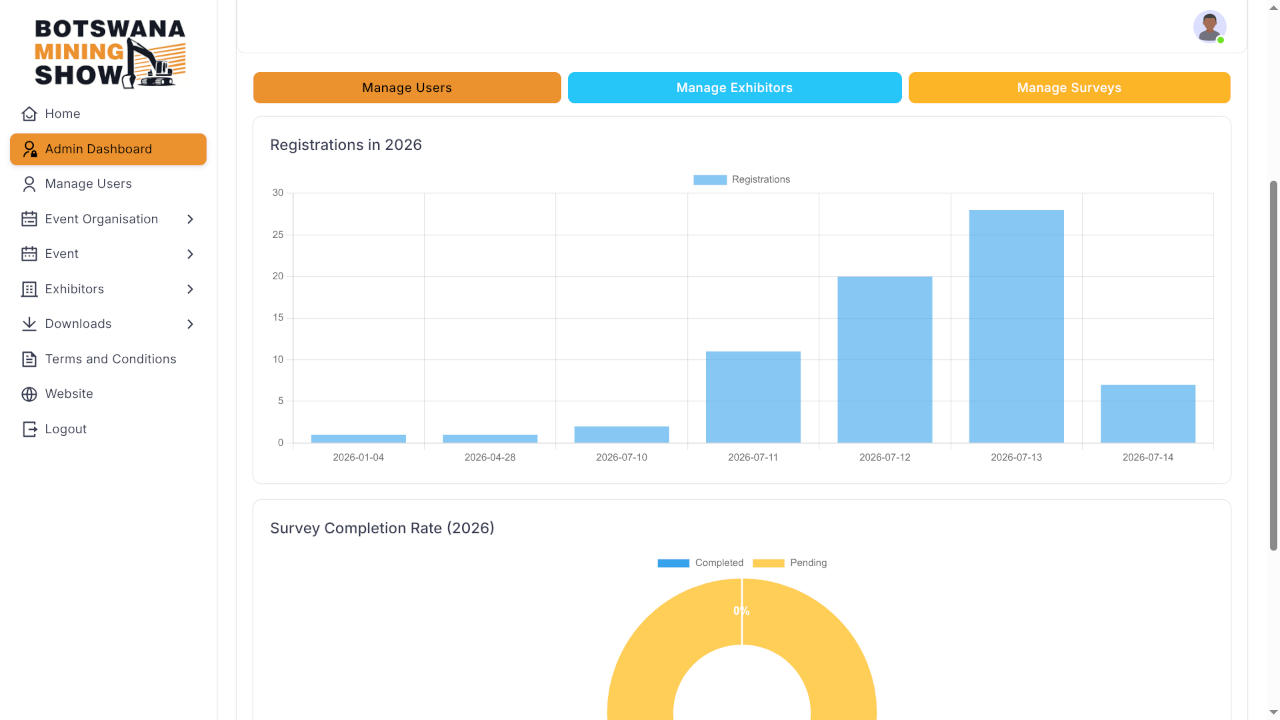1280x720 pixels.
Task: Open the orange Manage Users button
Action: pos(407,88)
